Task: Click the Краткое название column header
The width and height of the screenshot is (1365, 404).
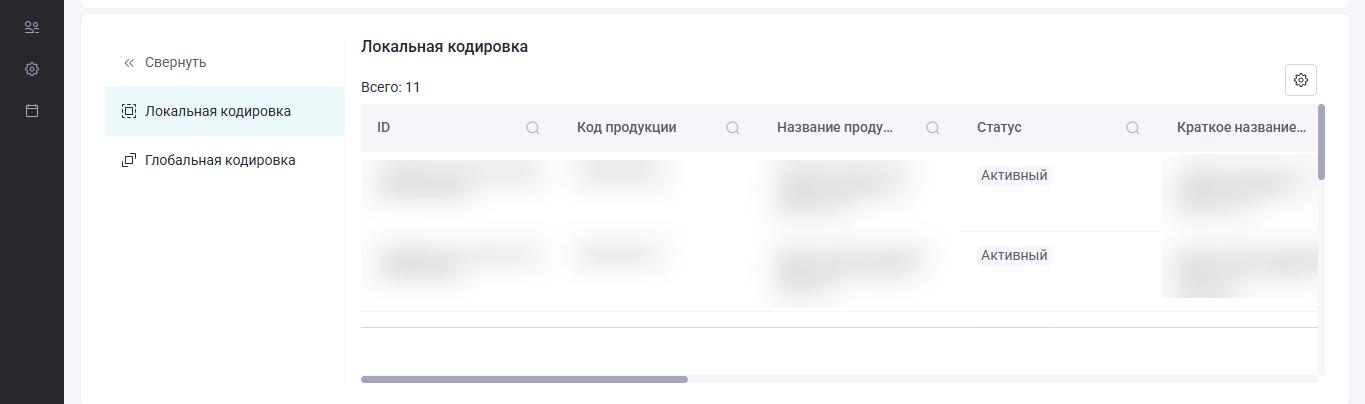Action: pos(1241,128)
